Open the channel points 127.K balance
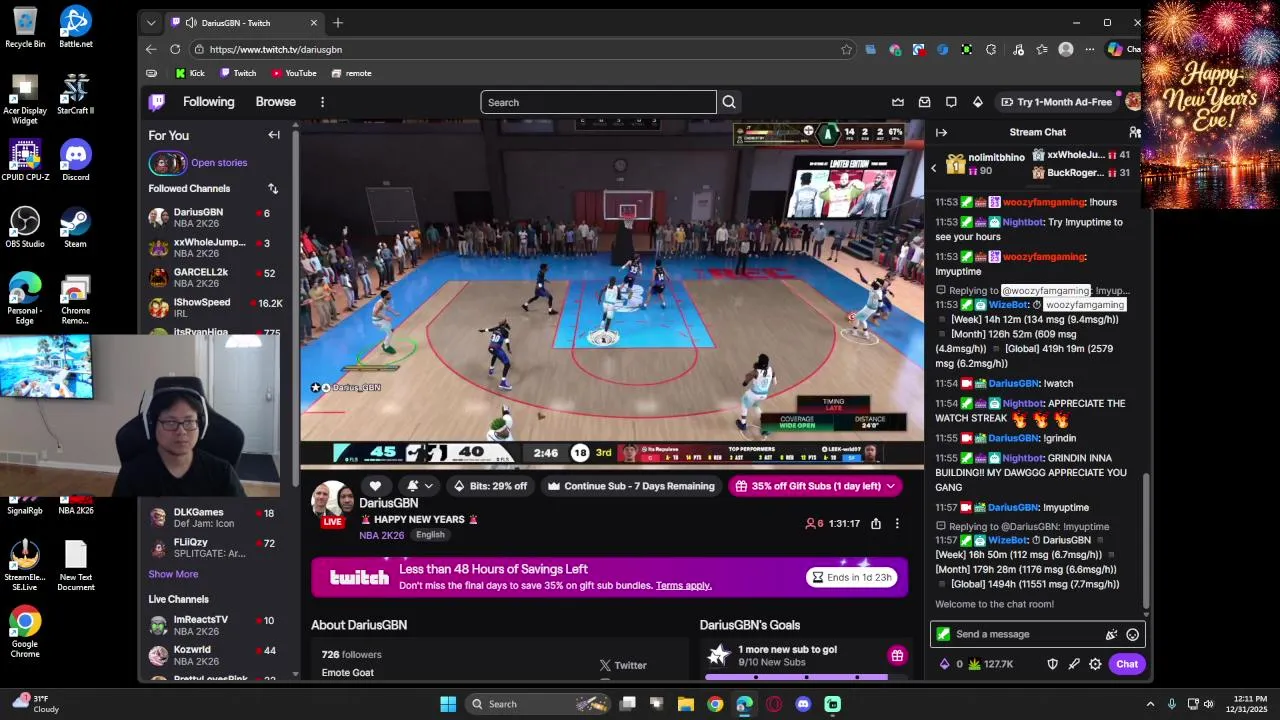The height and width of the screenshot is (720, 1280). pyautogui.click(x=990, y=664)
